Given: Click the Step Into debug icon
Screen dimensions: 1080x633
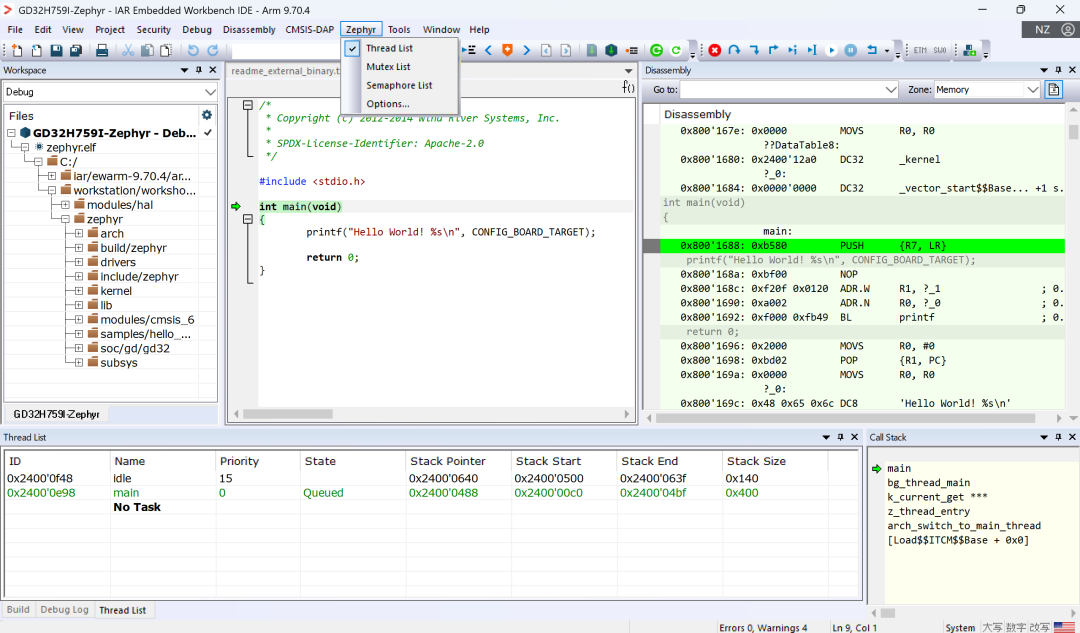Looking at the screenshot, I should coord(754,50).
